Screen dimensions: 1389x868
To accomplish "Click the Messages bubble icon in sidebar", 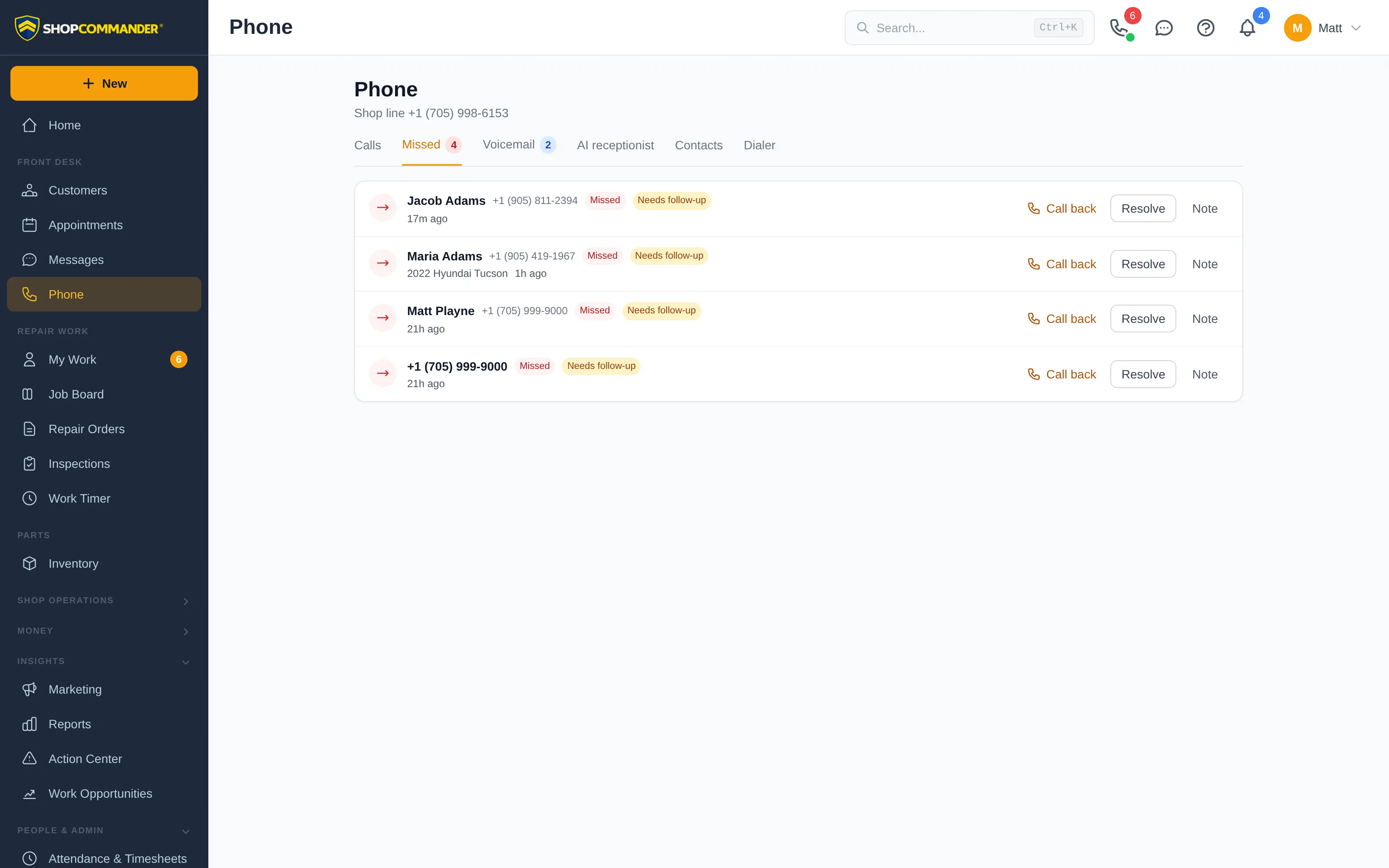I will click(x=29, y=260).
